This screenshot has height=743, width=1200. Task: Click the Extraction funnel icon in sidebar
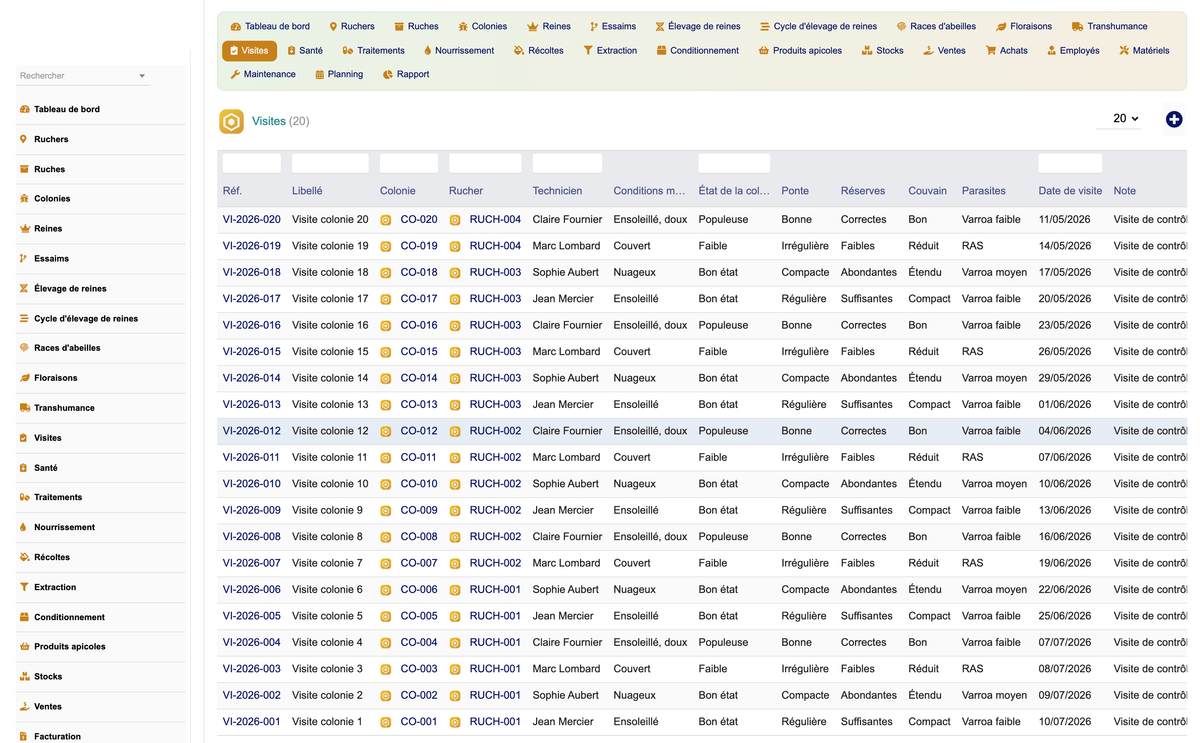coord(24,587)
